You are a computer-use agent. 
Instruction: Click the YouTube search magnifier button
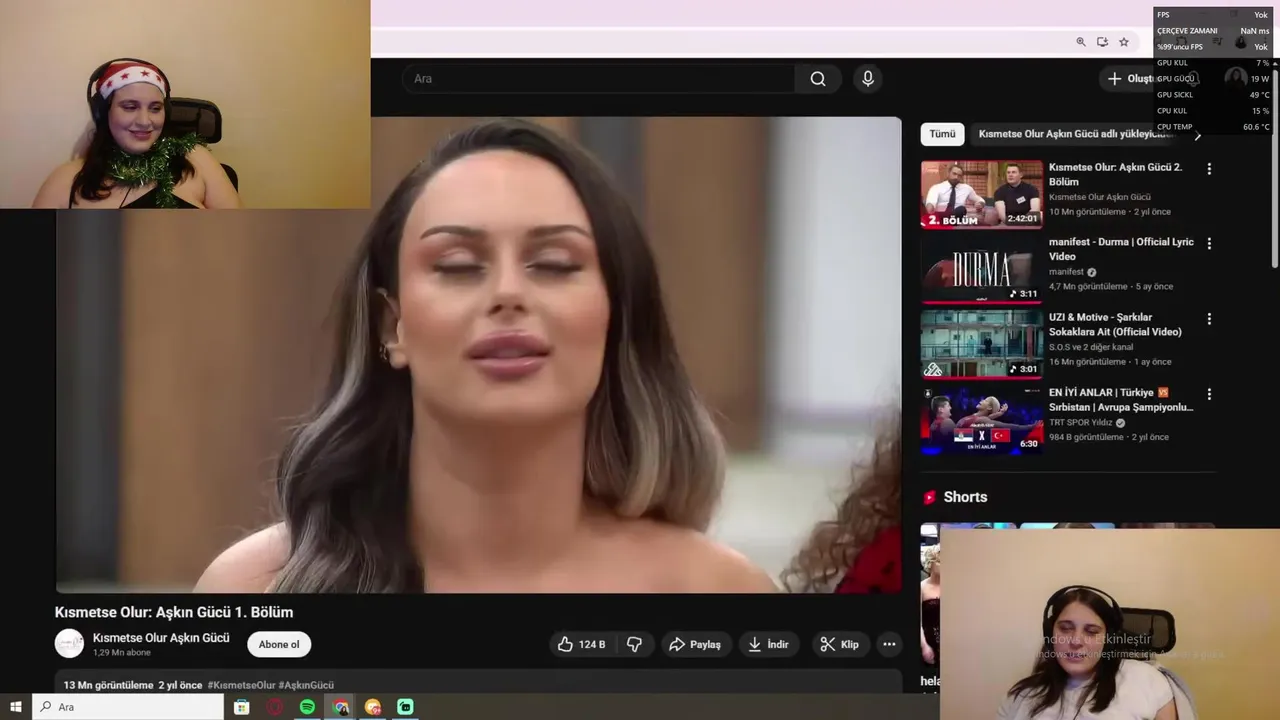[x=818, y=79]
